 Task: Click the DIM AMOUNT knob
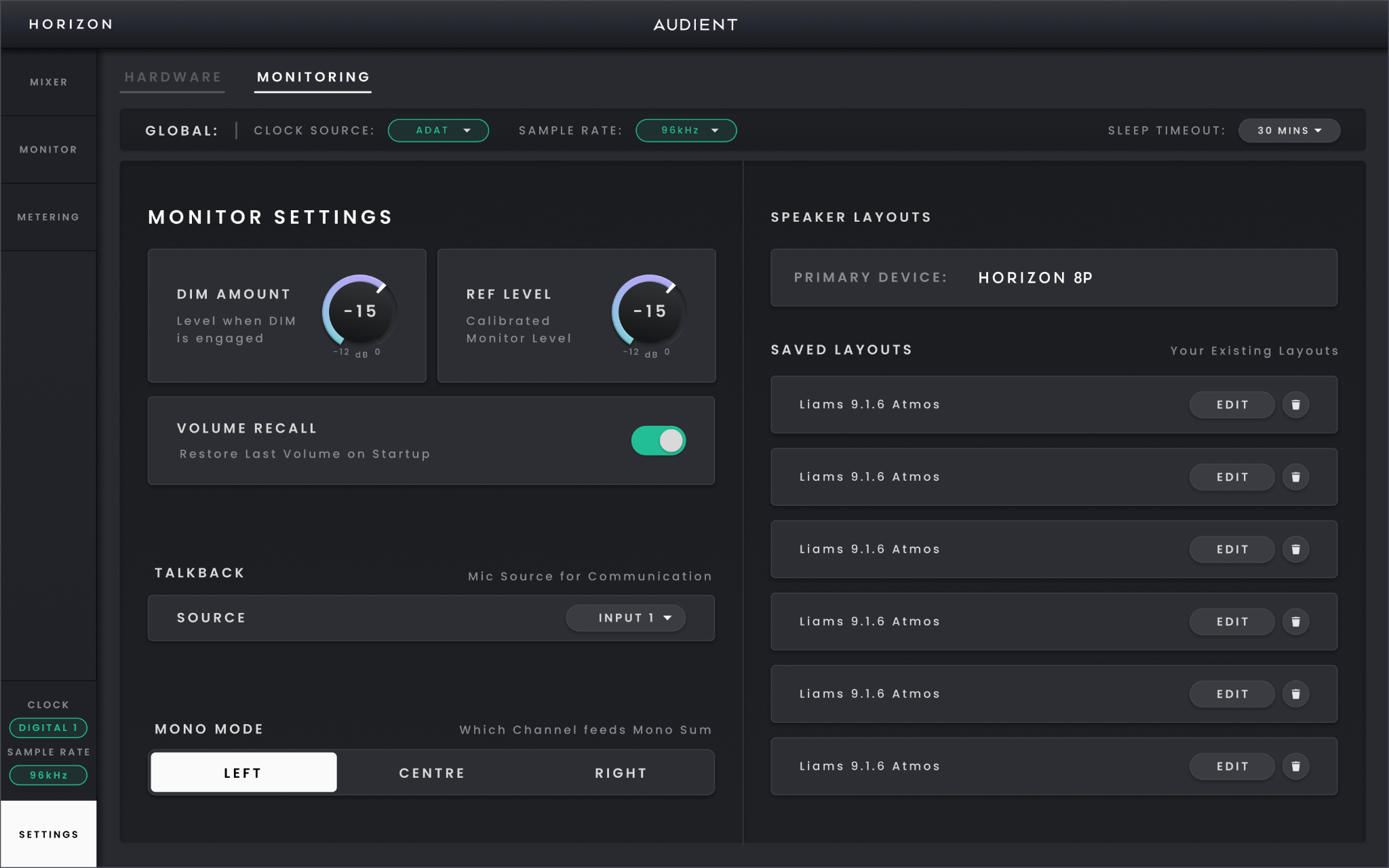pos(359,311)
